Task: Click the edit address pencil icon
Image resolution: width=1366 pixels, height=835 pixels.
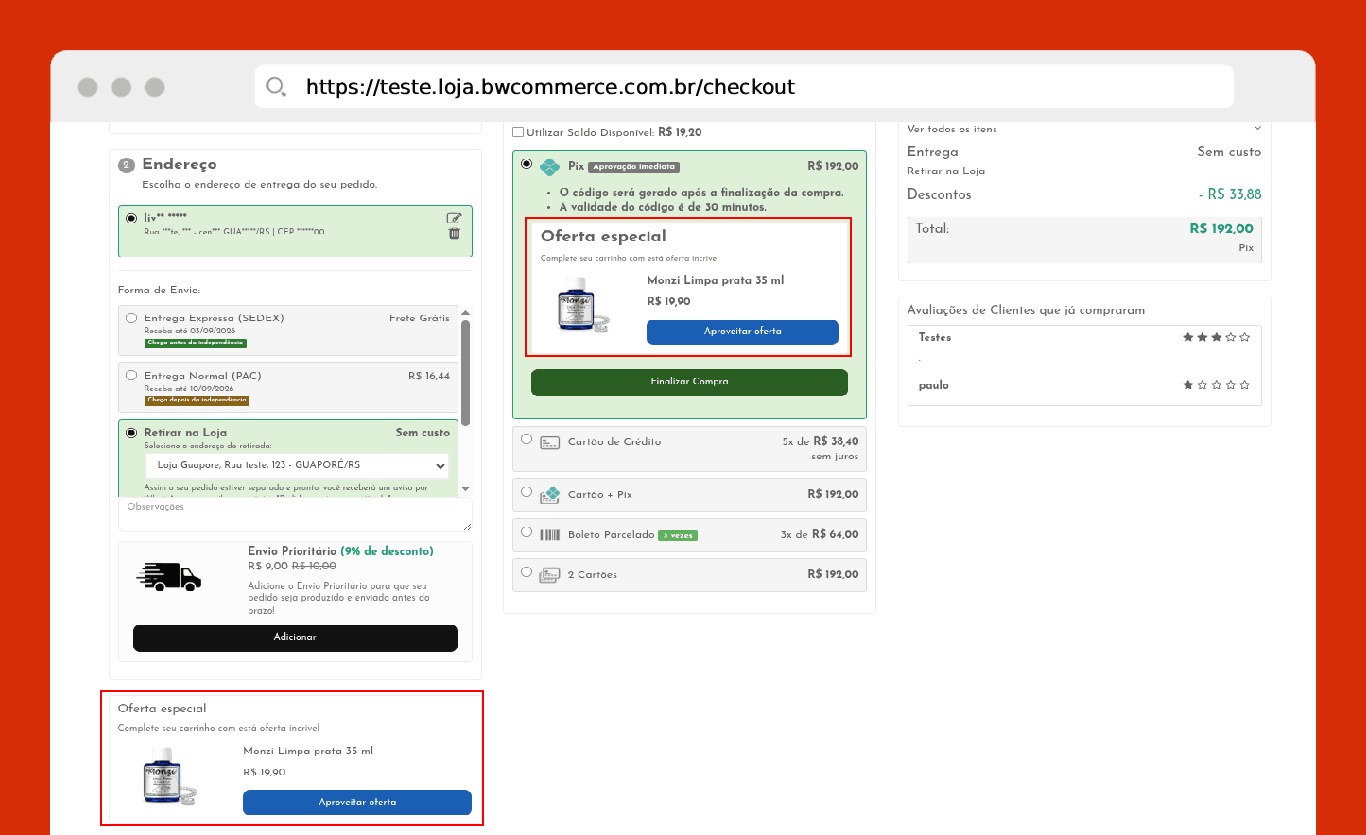Action: [454, 218]
